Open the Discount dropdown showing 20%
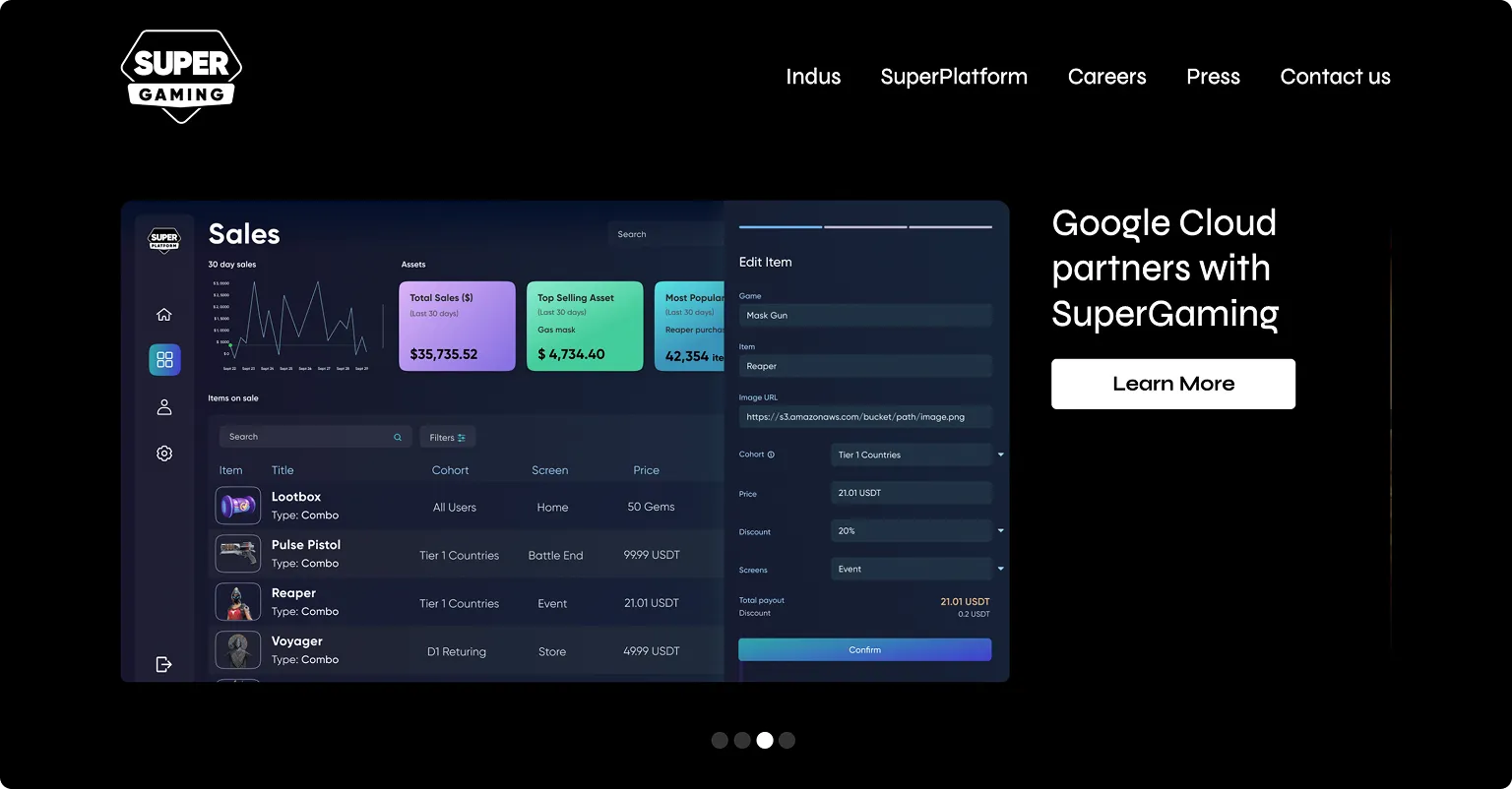Viewport: 1512px width, 789px height. coord(917,530)
